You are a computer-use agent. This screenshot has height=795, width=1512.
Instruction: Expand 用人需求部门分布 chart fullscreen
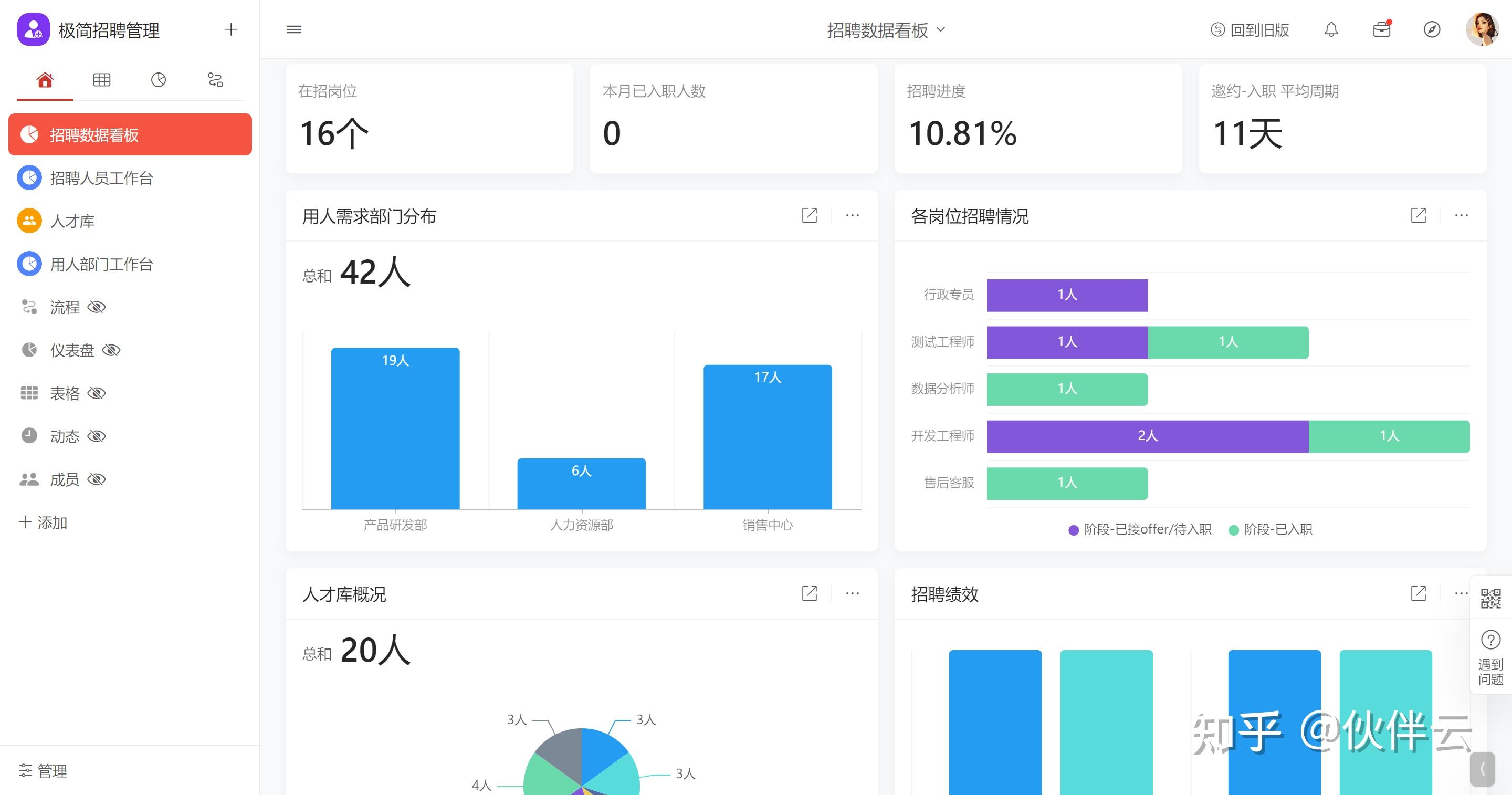[x=809, y=215]
